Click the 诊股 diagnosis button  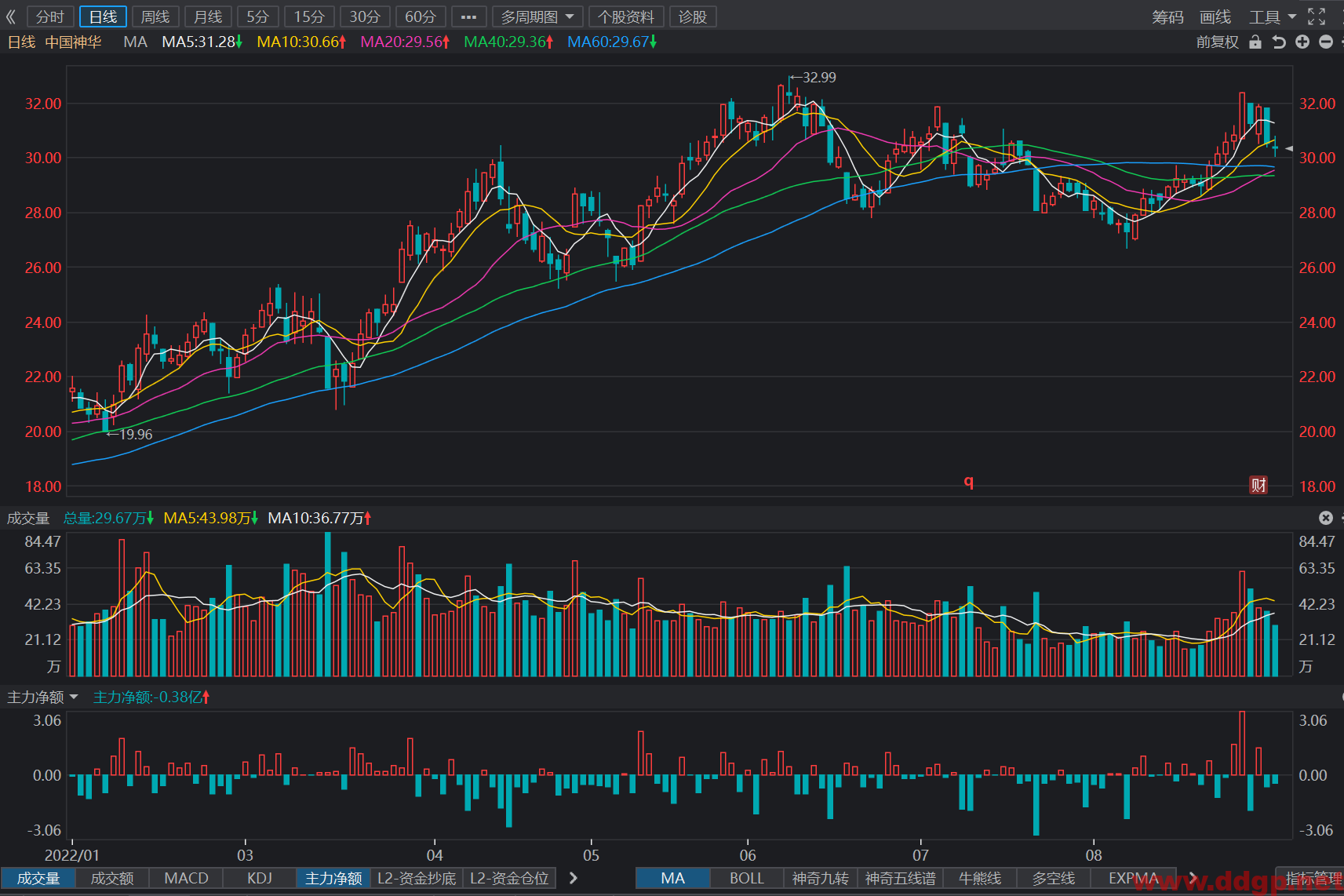693,16
